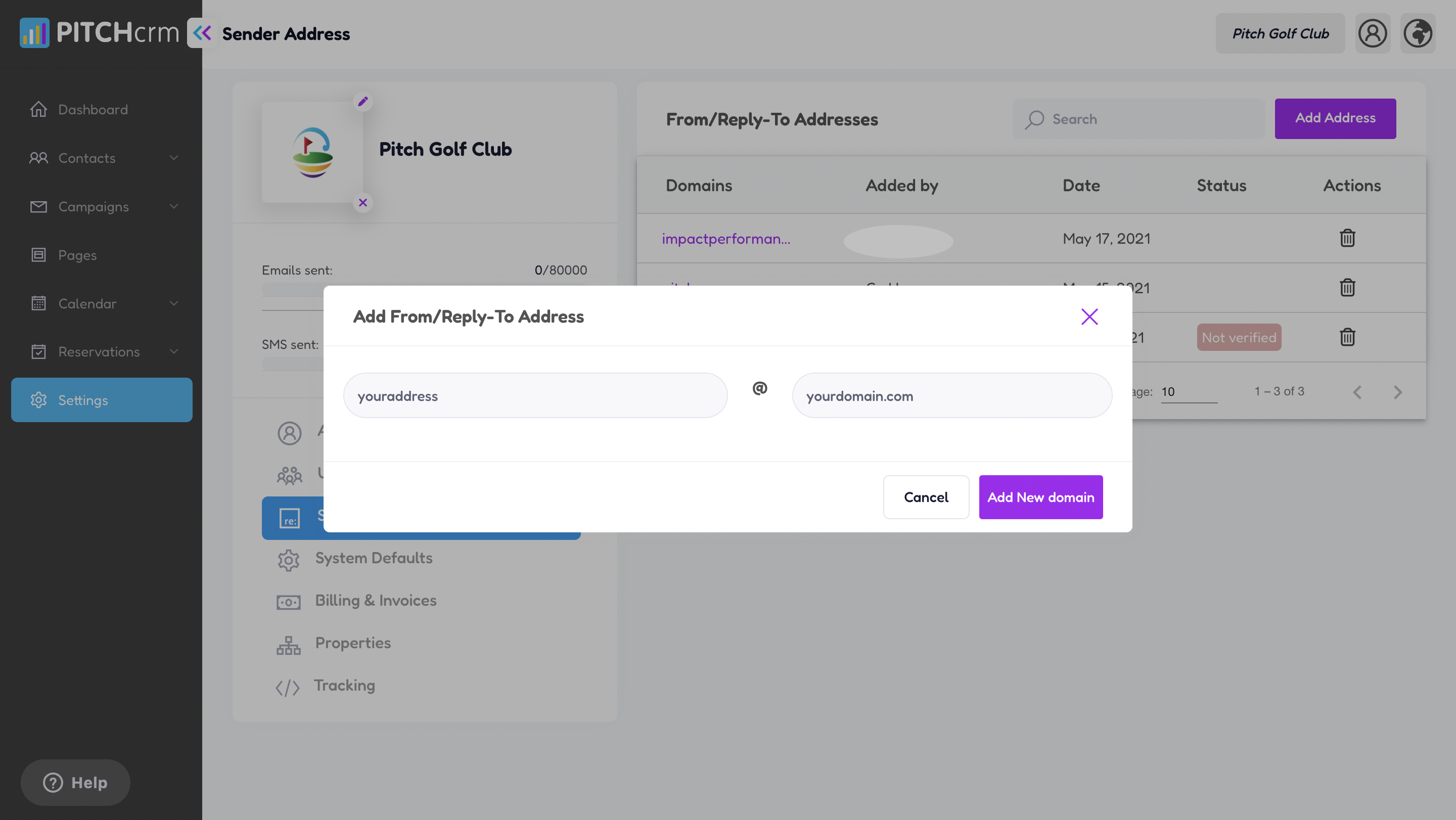Click the Pitch Golf Club account button
The width and height of the screenshot is (1456, 820).
(1280, 33)
